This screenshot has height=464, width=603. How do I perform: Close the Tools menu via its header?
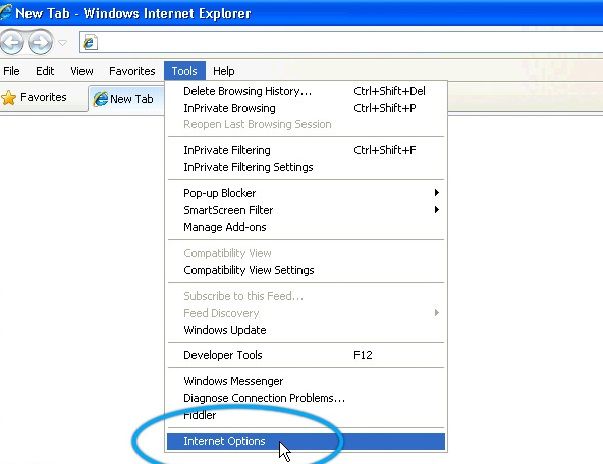point(185,71)
